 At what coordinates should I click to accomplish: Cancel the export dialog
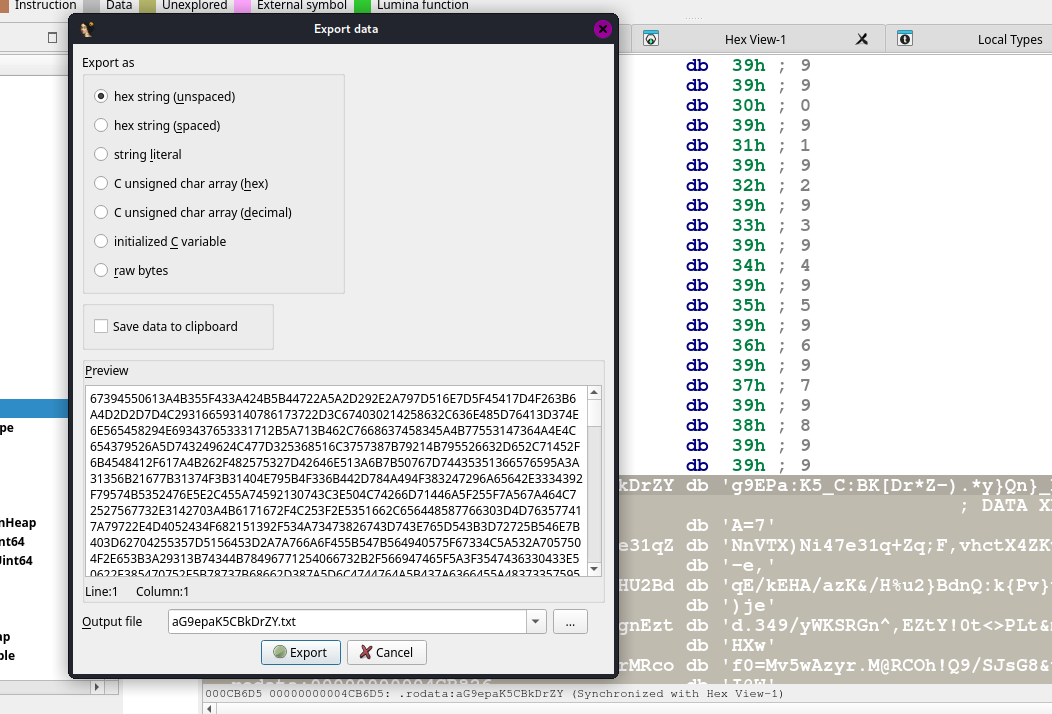coord(387,653)
